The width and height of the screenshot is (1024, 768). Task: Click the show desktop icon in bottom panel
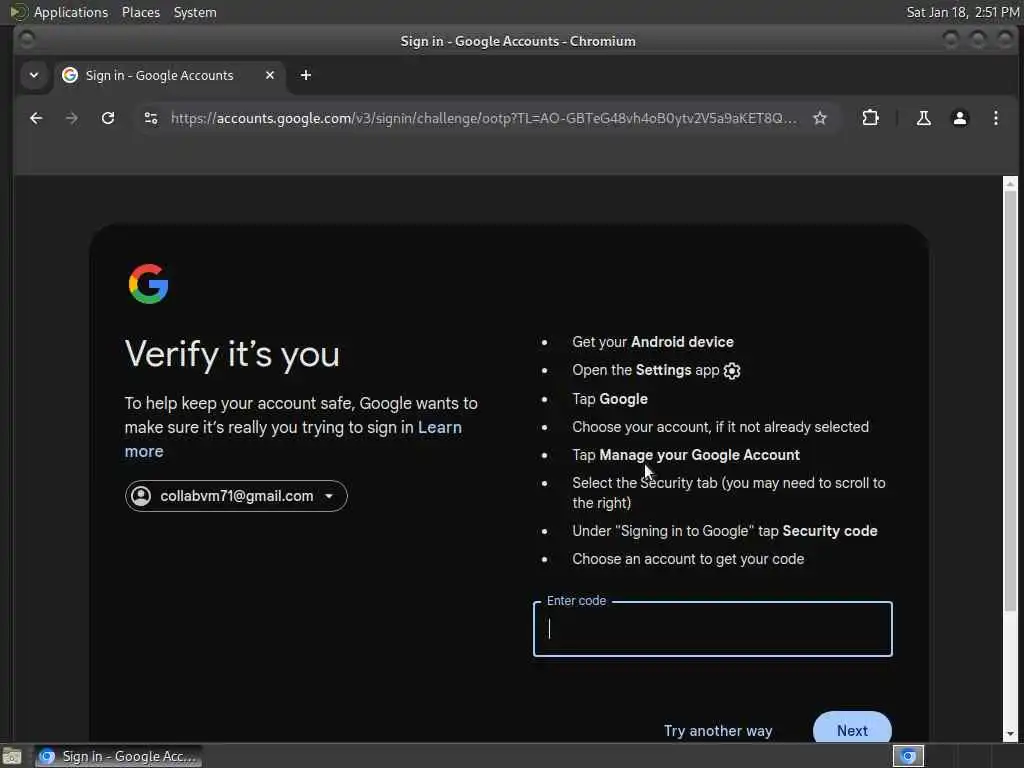click(x=12, y=757)
